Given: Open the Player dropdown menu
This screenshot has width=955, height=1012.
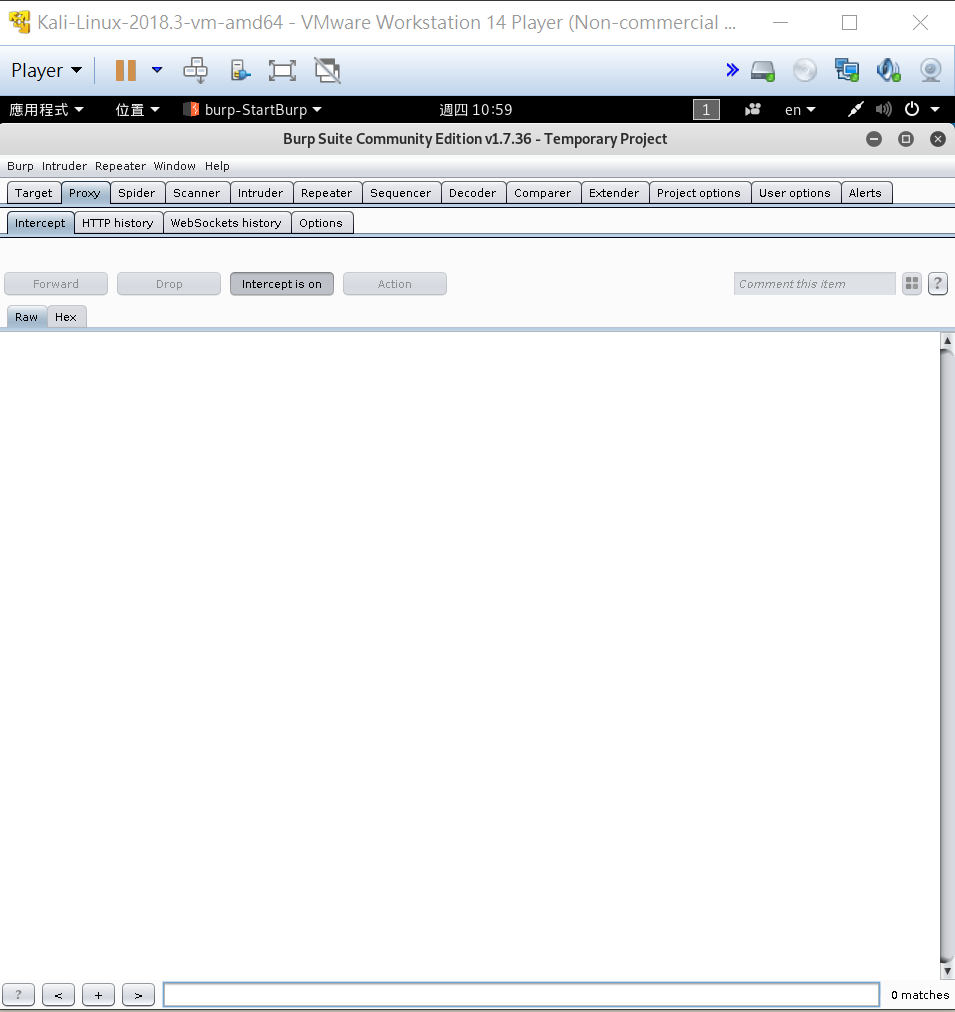Looking at the screenshot, I should [x=46, y=70].
